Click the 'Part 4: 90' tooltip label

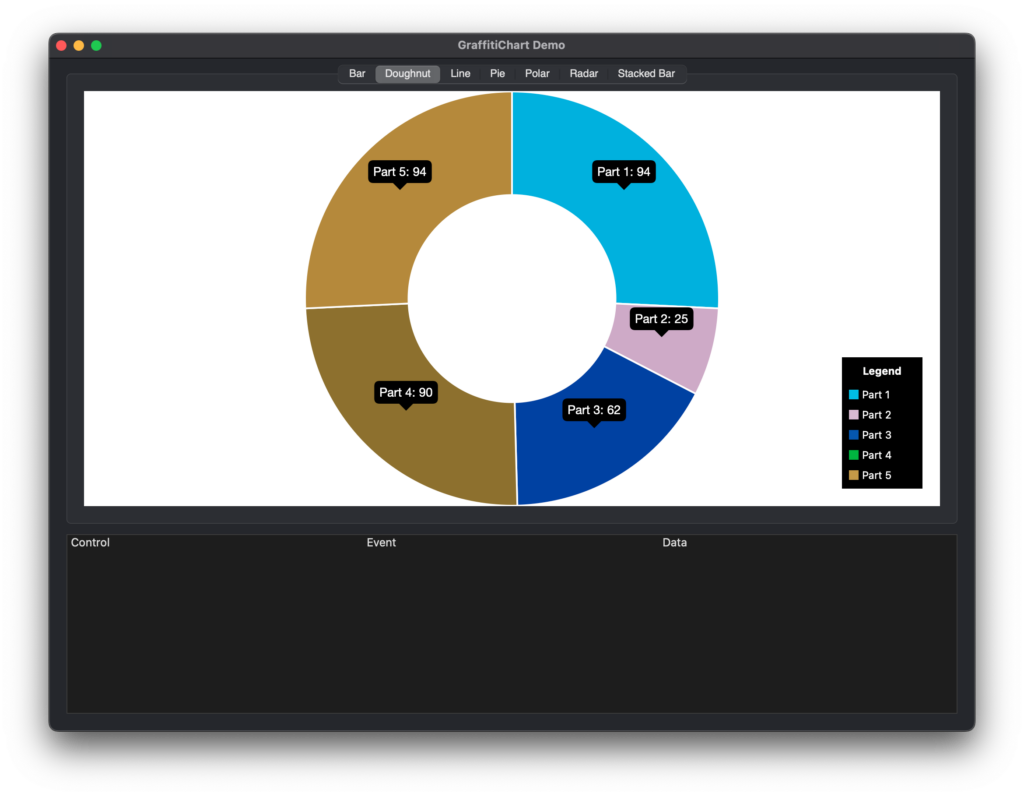(406, 392)
